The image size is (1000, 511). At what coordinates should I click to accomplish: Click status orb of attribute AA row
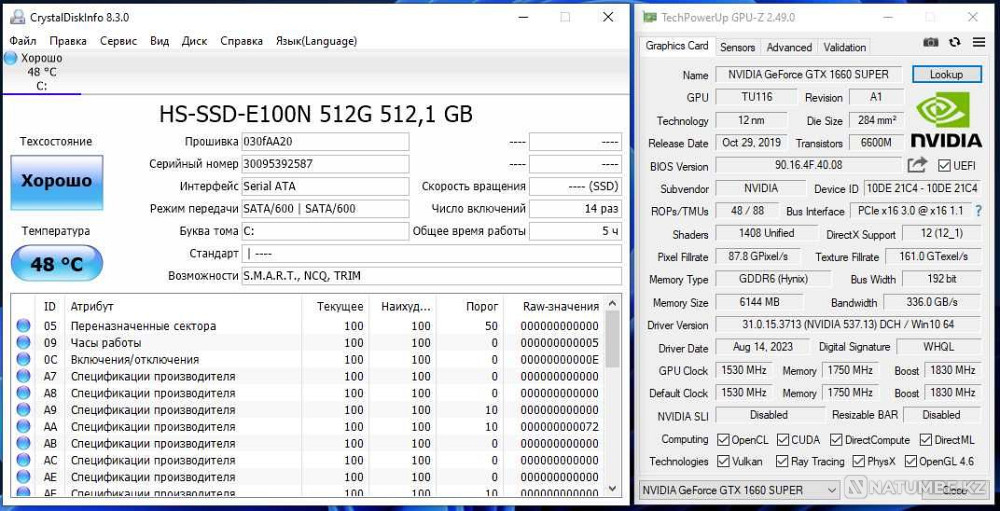pyautogui.click(x=24, y=426)
